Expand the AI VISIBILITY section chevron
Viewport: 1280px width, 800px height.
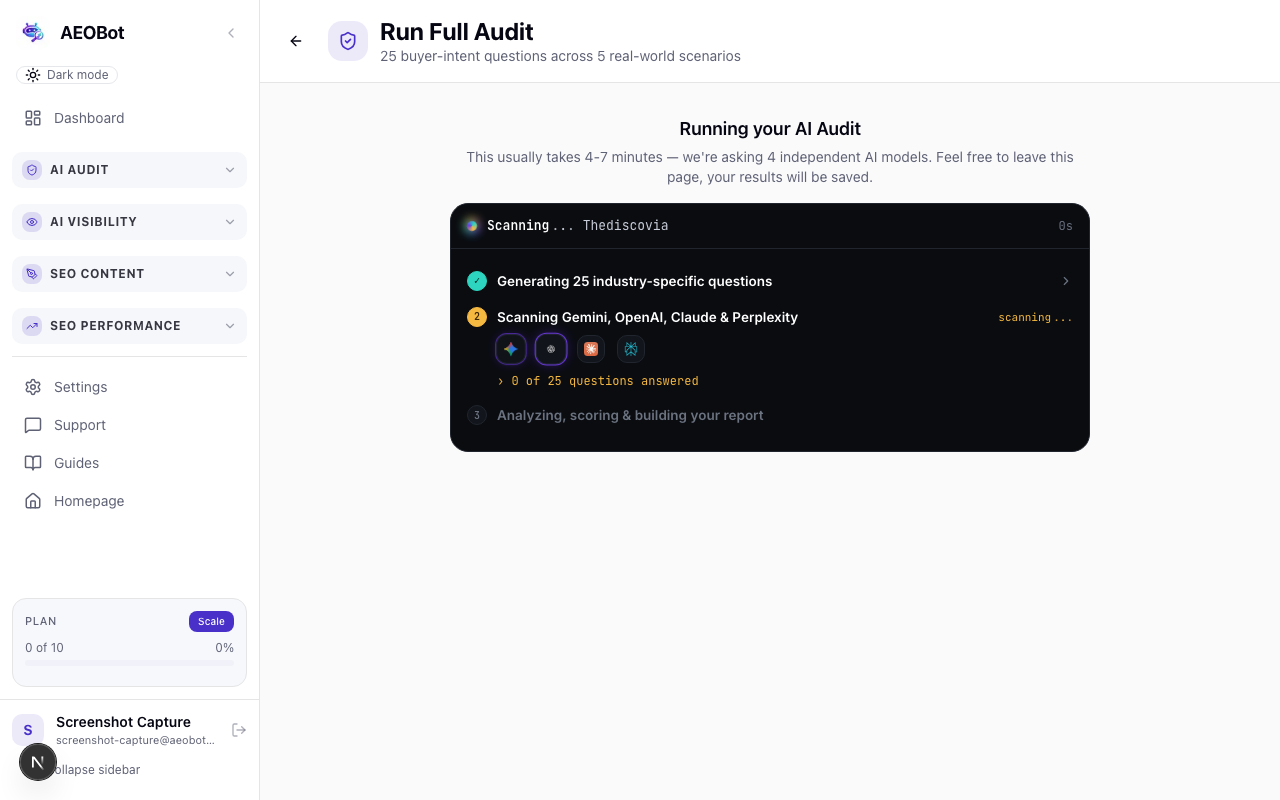tap(230, 222)
